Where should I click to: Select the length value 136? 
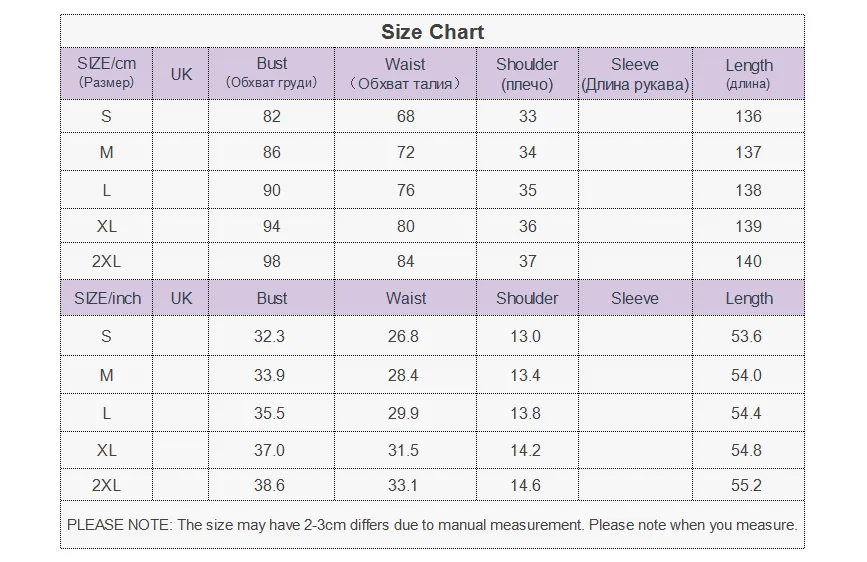coord(748,116)
